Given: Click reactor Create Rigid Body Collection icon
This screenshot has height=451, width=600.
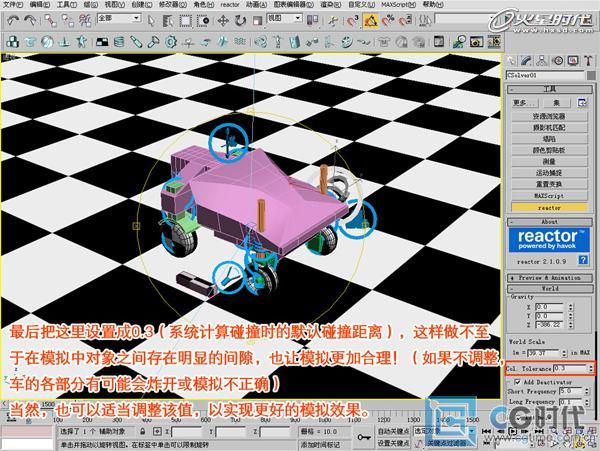Looking at the screenshot, I should click(x=13, y=42).
